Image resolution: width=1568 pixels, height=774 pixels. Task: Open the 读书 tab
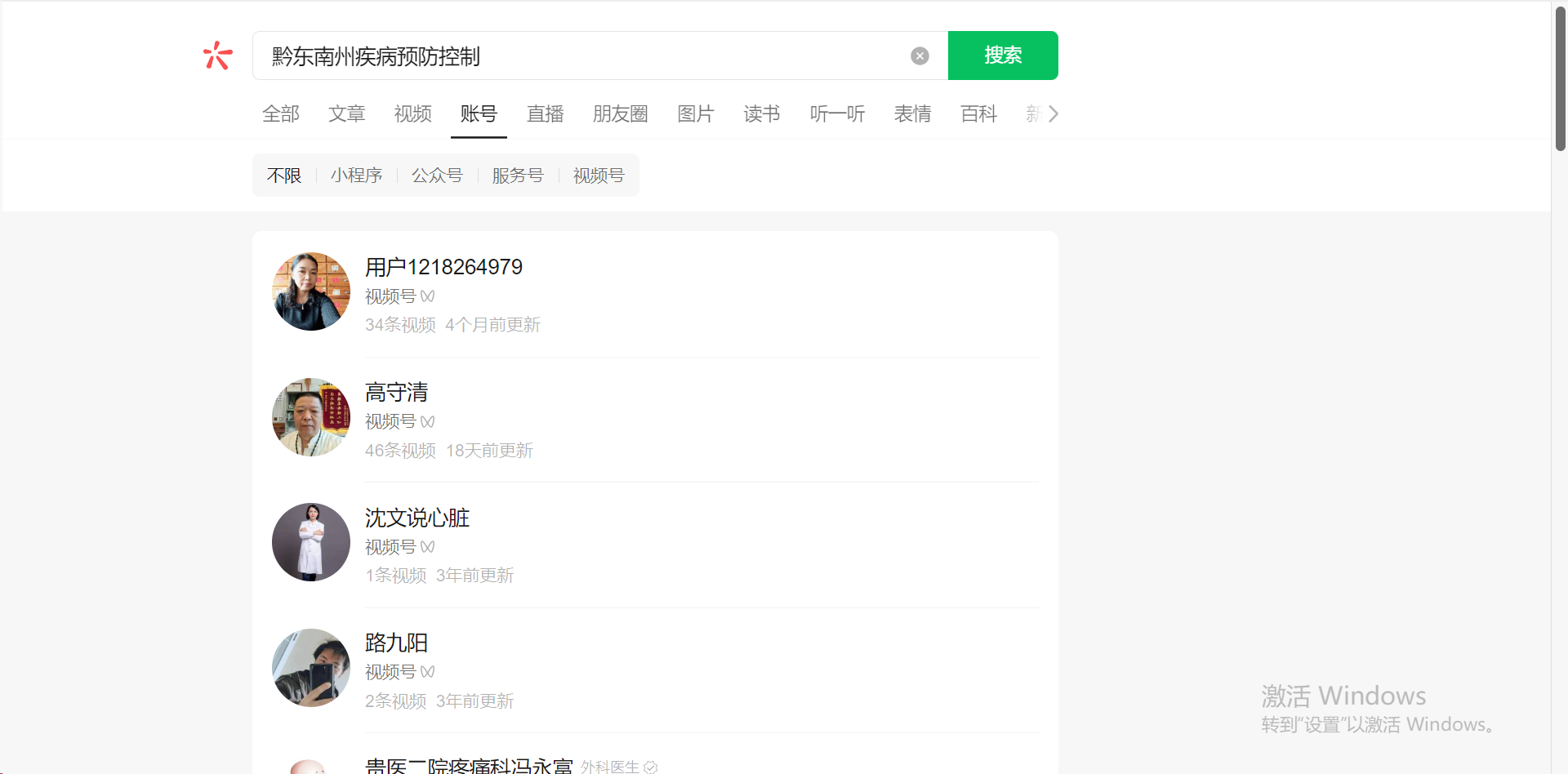point(762,113)
